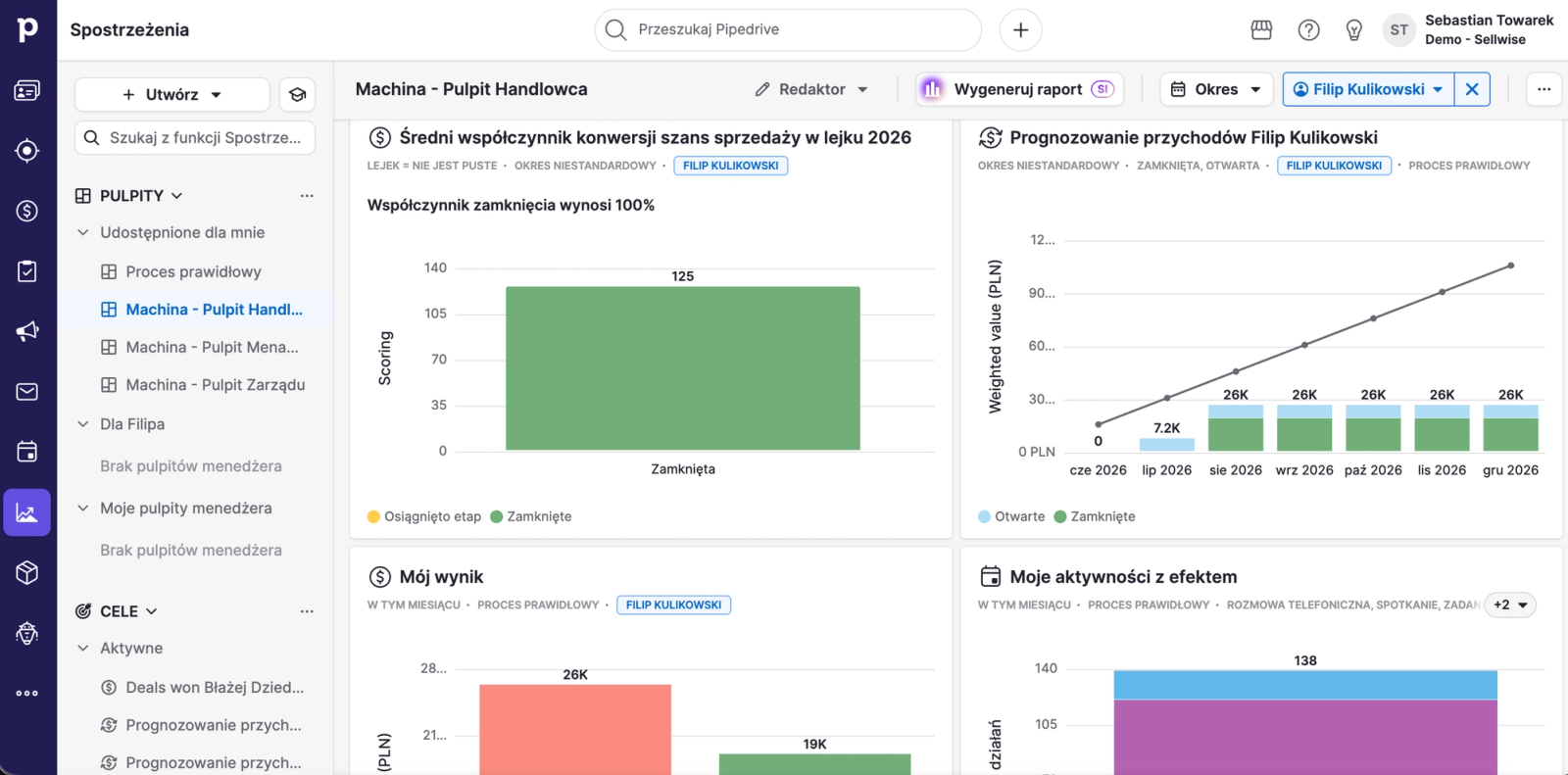This screenshot has height=775, width=1568.
Task: Click FILIP KULIKOWSKI tag in forecast report
Action: point(1334,166)
